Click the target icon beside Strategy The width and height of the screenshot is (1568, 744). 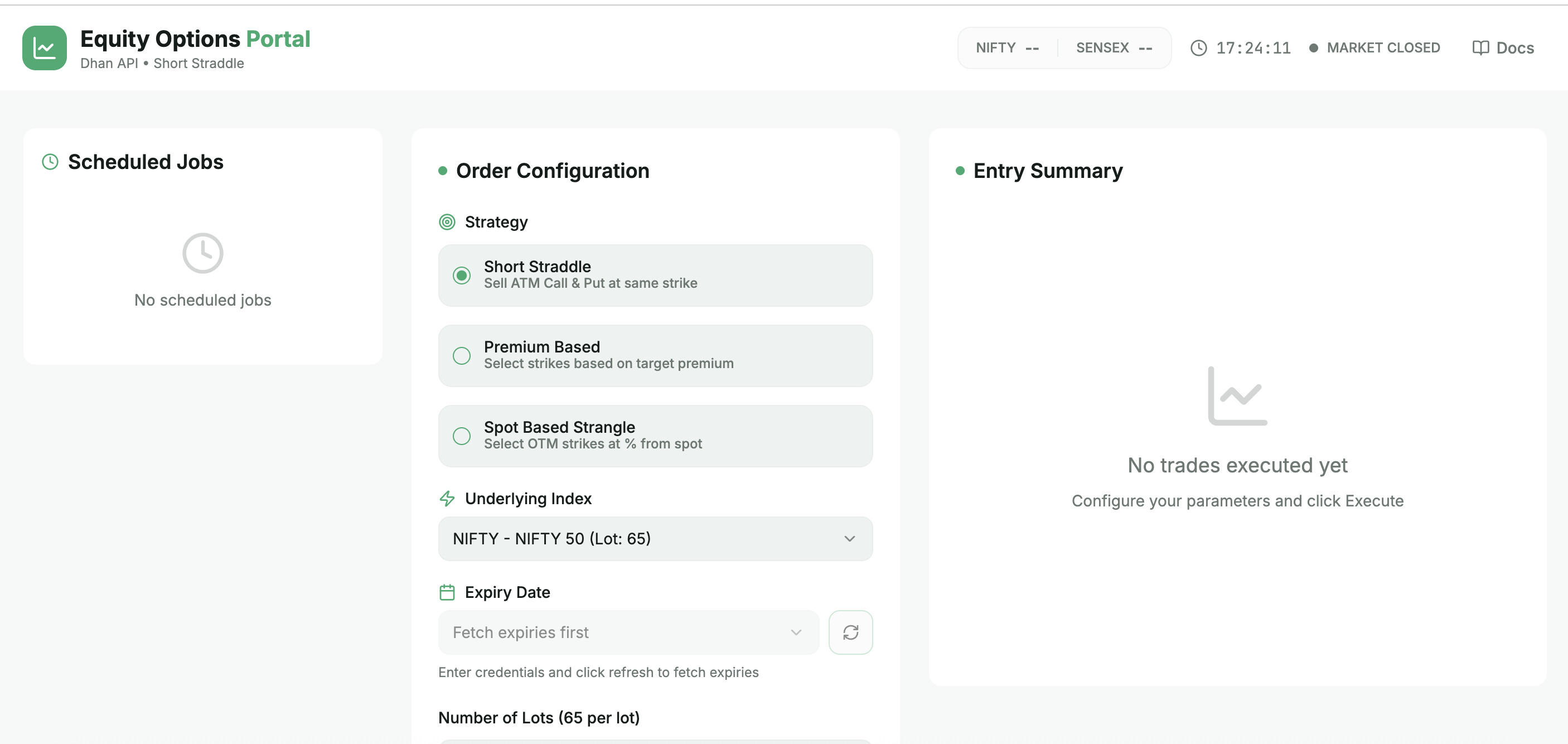[x=447, y=222]
